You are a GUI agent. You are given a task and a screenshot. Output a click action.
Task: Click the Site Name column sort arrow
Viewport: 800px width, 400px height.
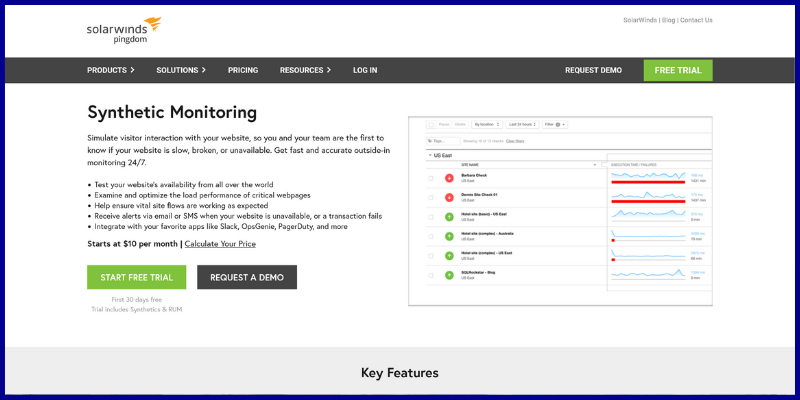(594, 165)
